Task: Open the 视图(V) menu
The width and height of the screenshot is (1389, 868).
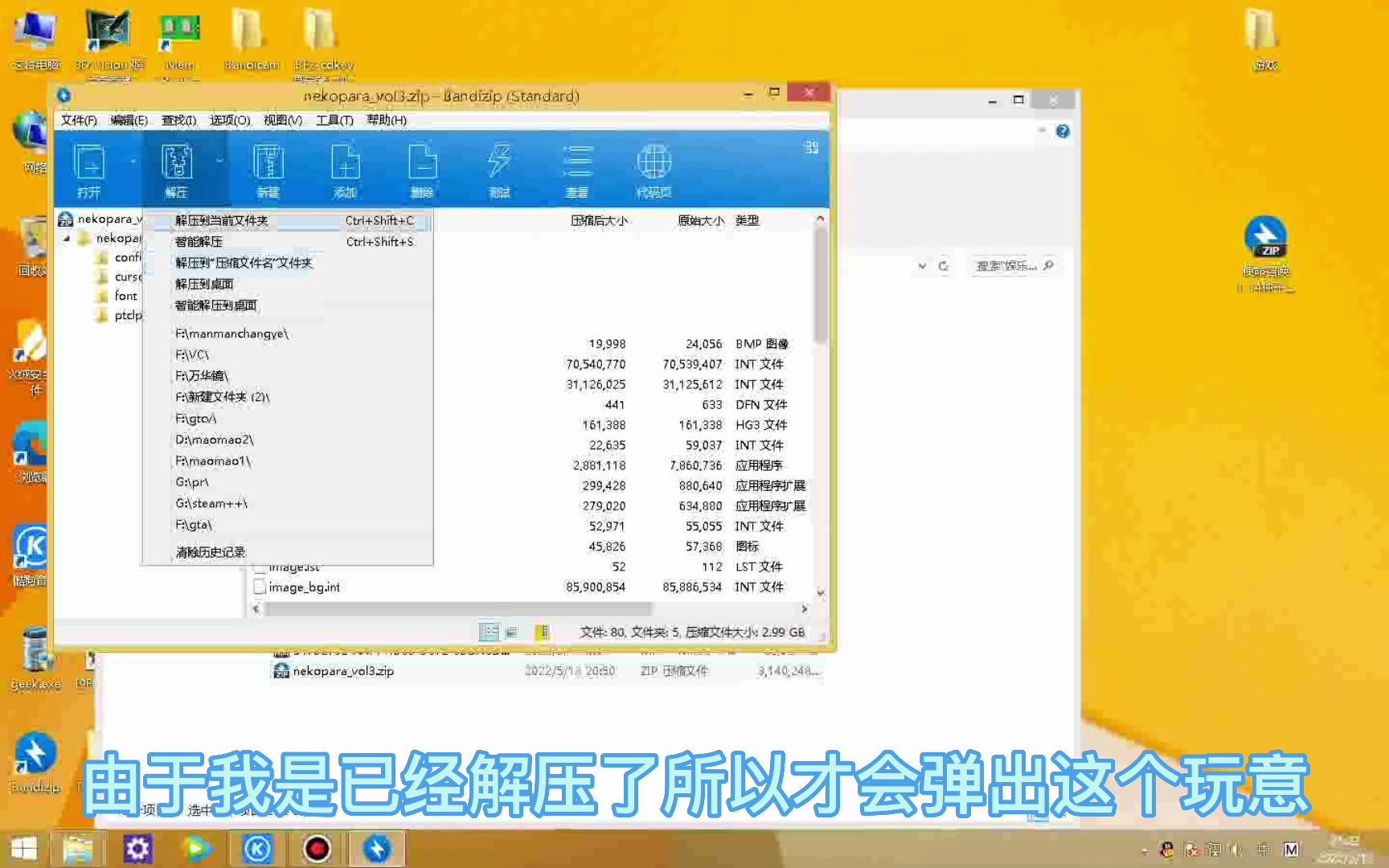Action: point(283,121)
